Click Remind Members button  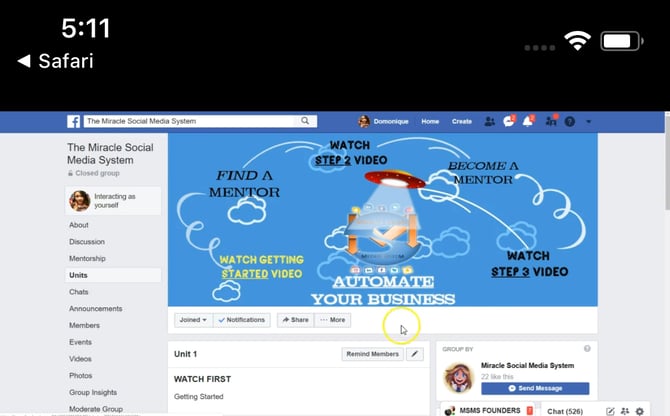(x=373, y=354)
